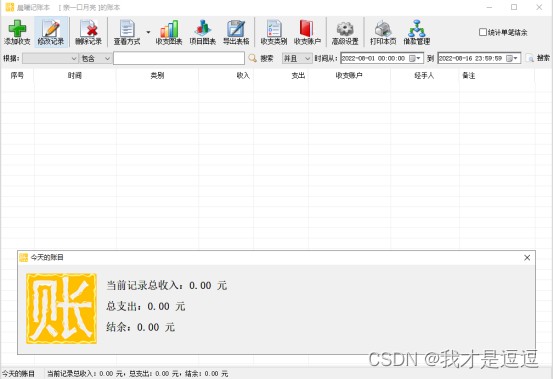Click the 支出 column header
554x379 pixels.
click(x=281, y=76)
